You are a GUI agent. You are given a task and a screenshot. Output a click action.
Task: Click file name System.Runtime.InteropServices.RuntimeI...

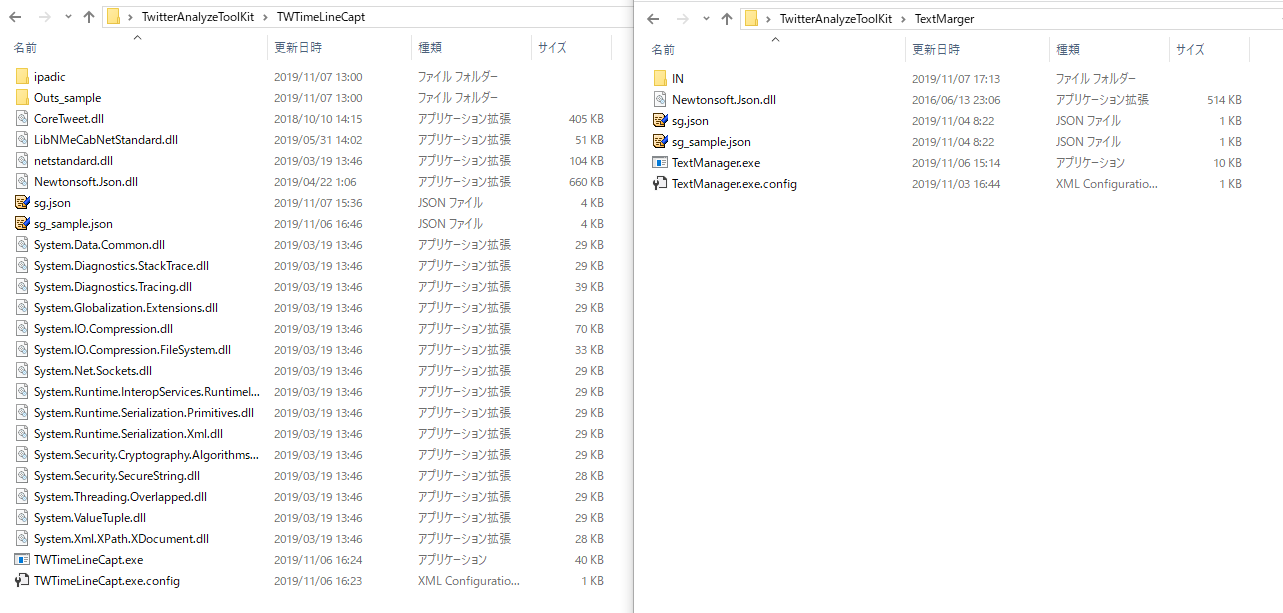(x=146, y=392)
